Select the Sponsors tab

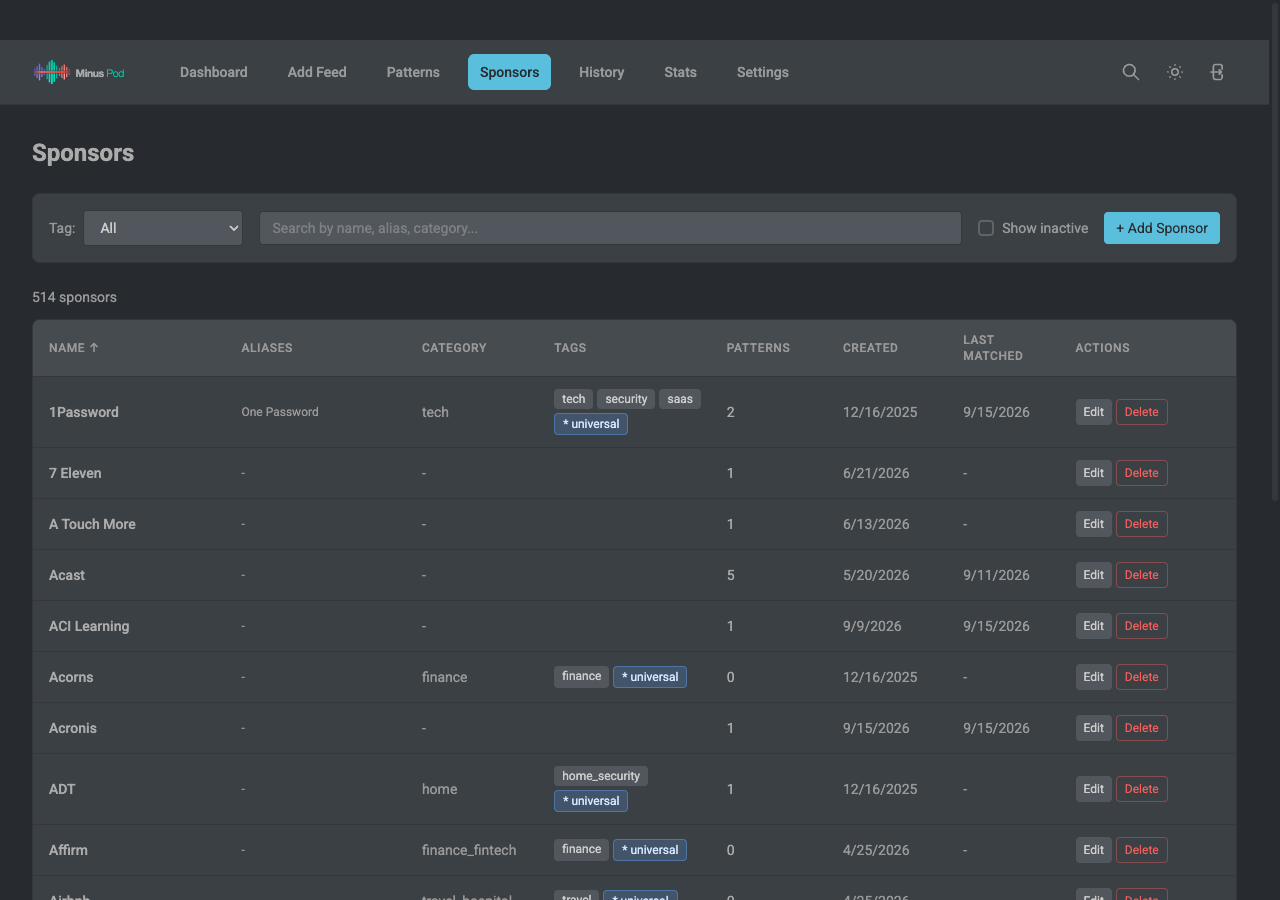tap(509, 72)
